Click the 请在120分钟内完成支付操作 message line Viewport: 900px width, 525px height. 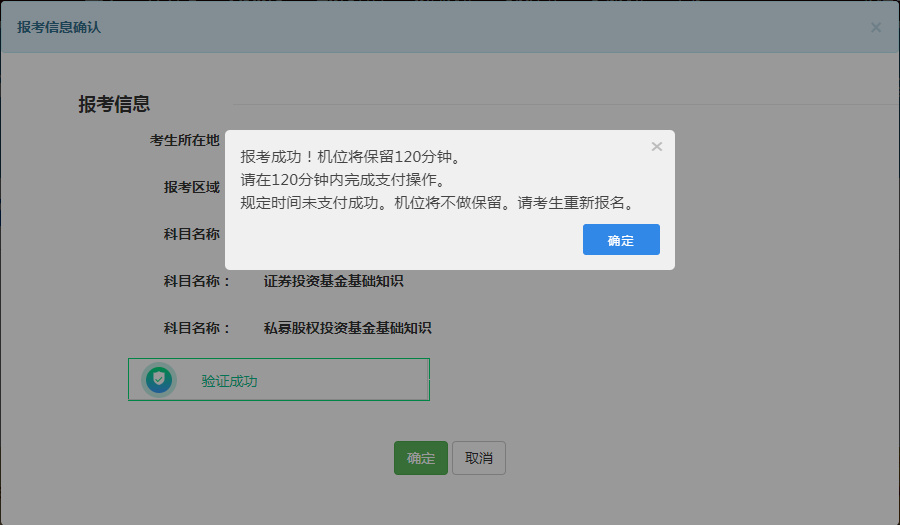point(343,180)
